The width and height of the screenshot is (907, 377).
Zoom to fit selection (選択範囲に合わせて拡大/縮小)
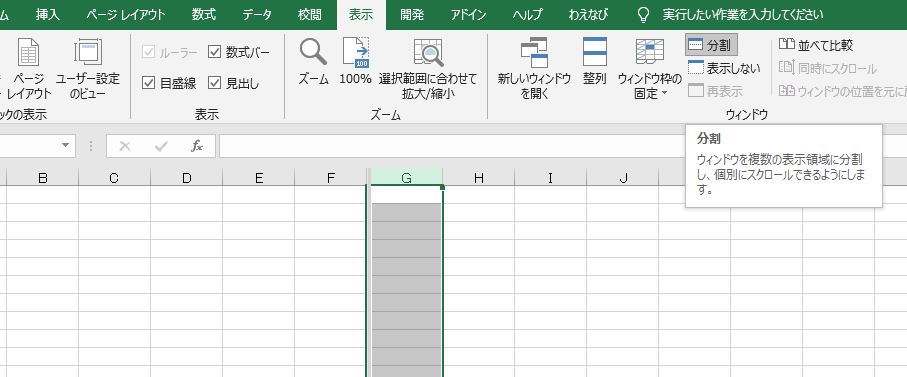[x=428, y=68]
